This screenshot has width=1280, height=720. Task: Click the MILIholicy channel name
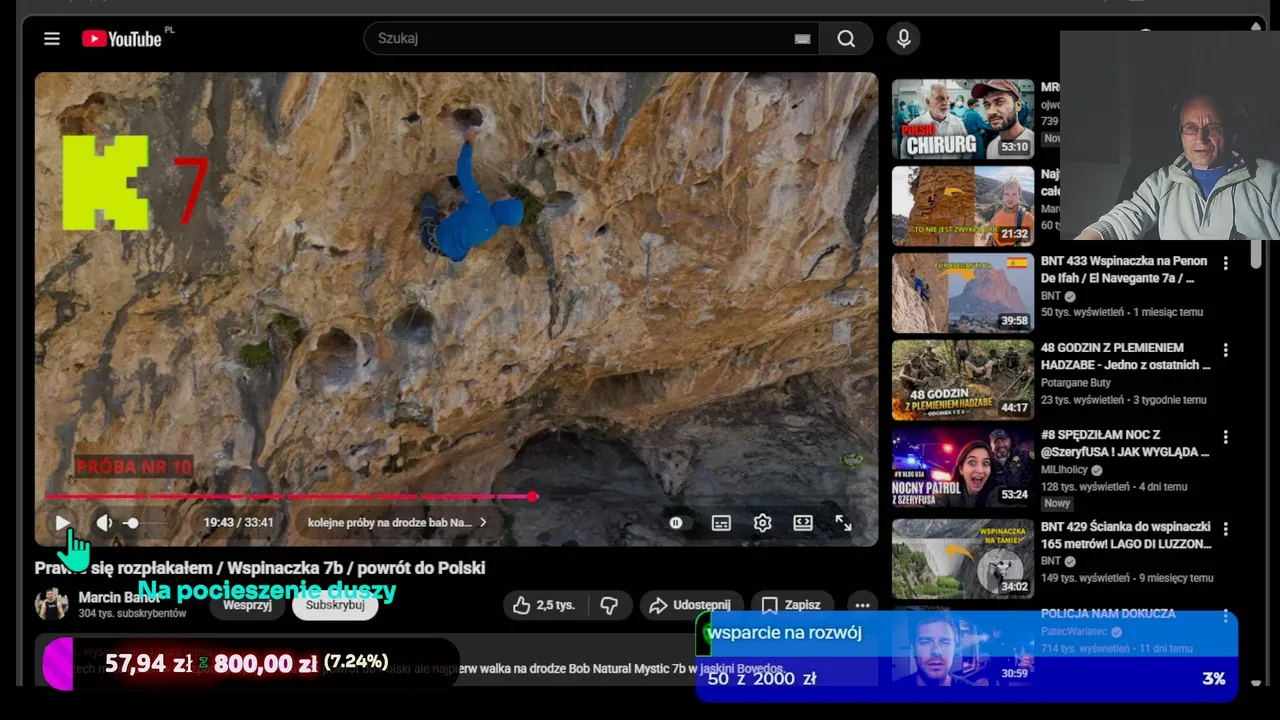coord(1066,470)
